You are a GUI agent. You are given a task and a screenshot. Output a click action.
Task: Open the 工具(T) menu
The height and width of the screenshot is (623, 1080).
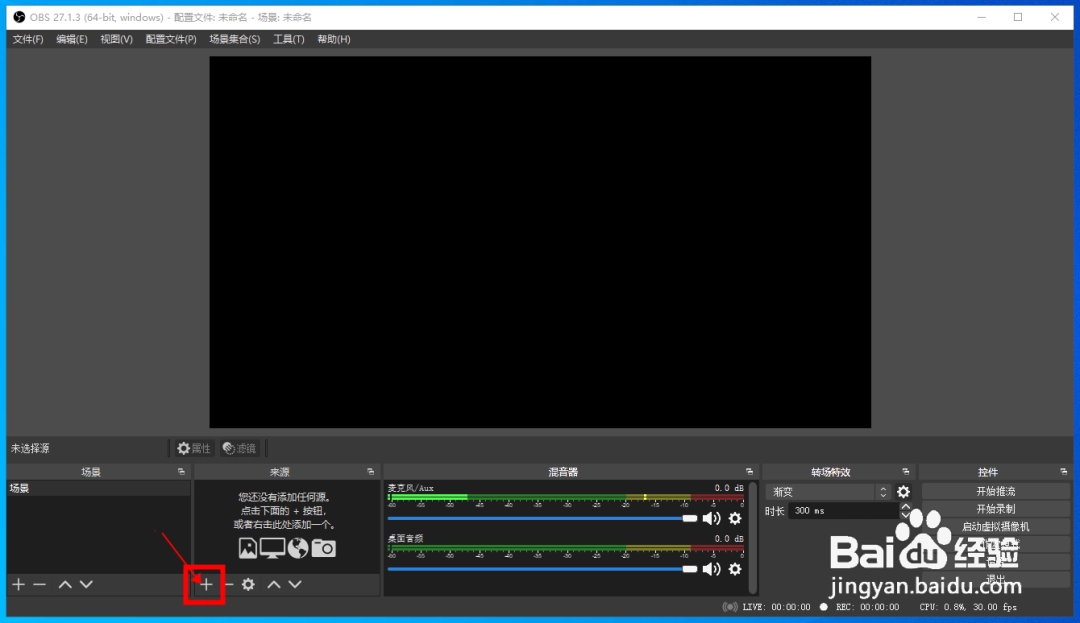coord(289,39)
